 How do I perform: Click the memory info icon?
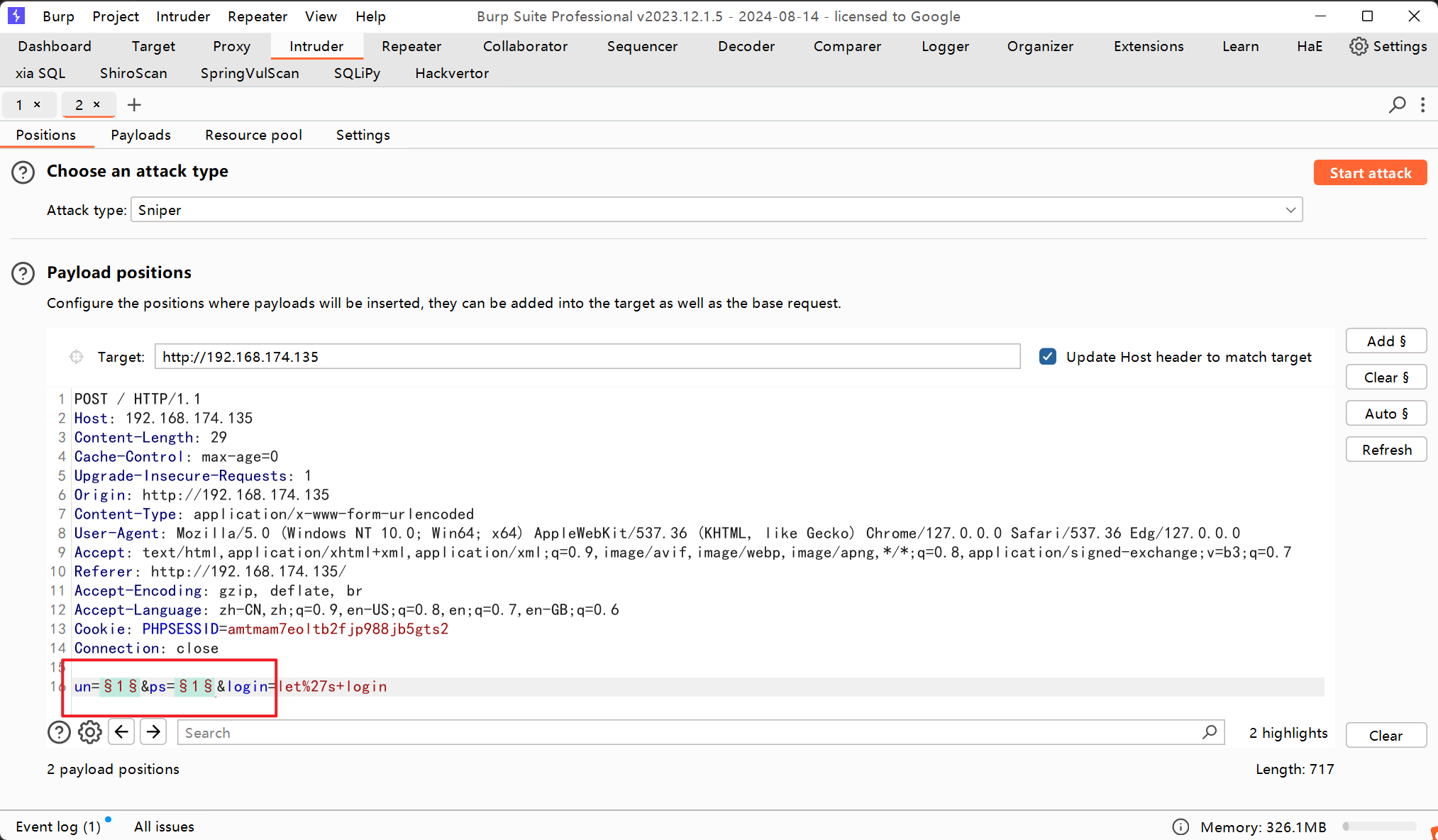coord(1180,827)
